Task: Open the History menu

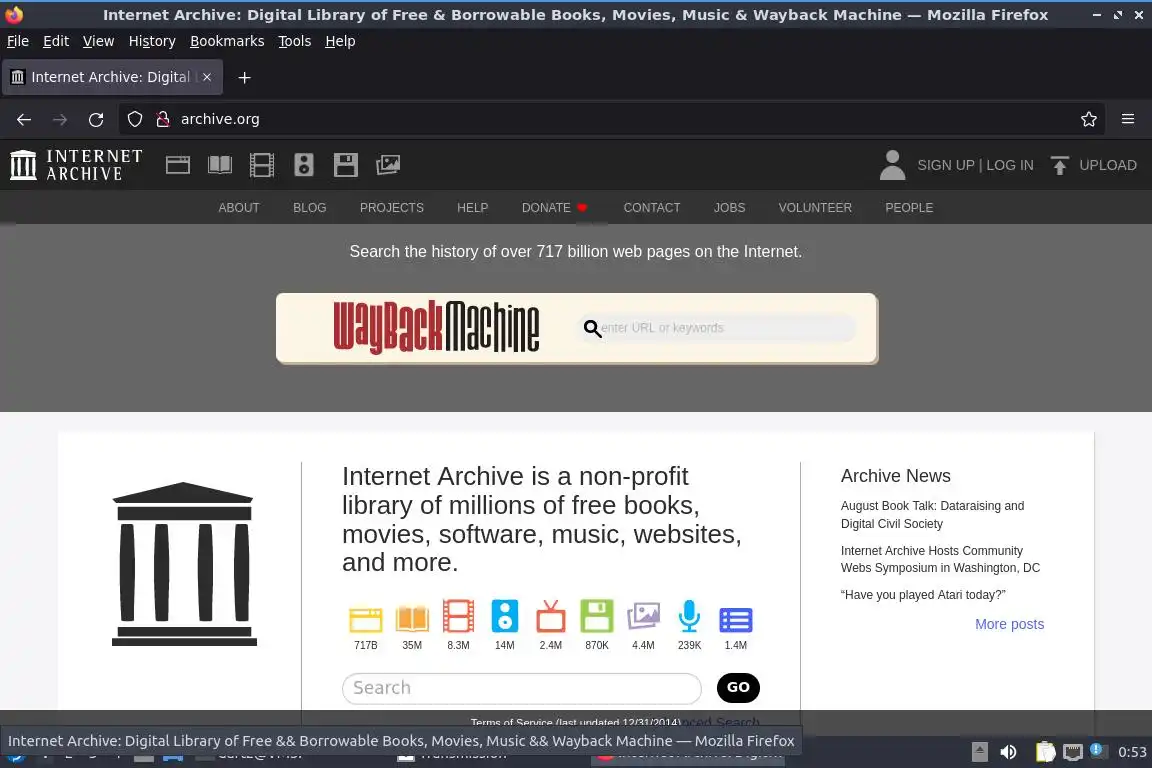Action: [152, 41]
